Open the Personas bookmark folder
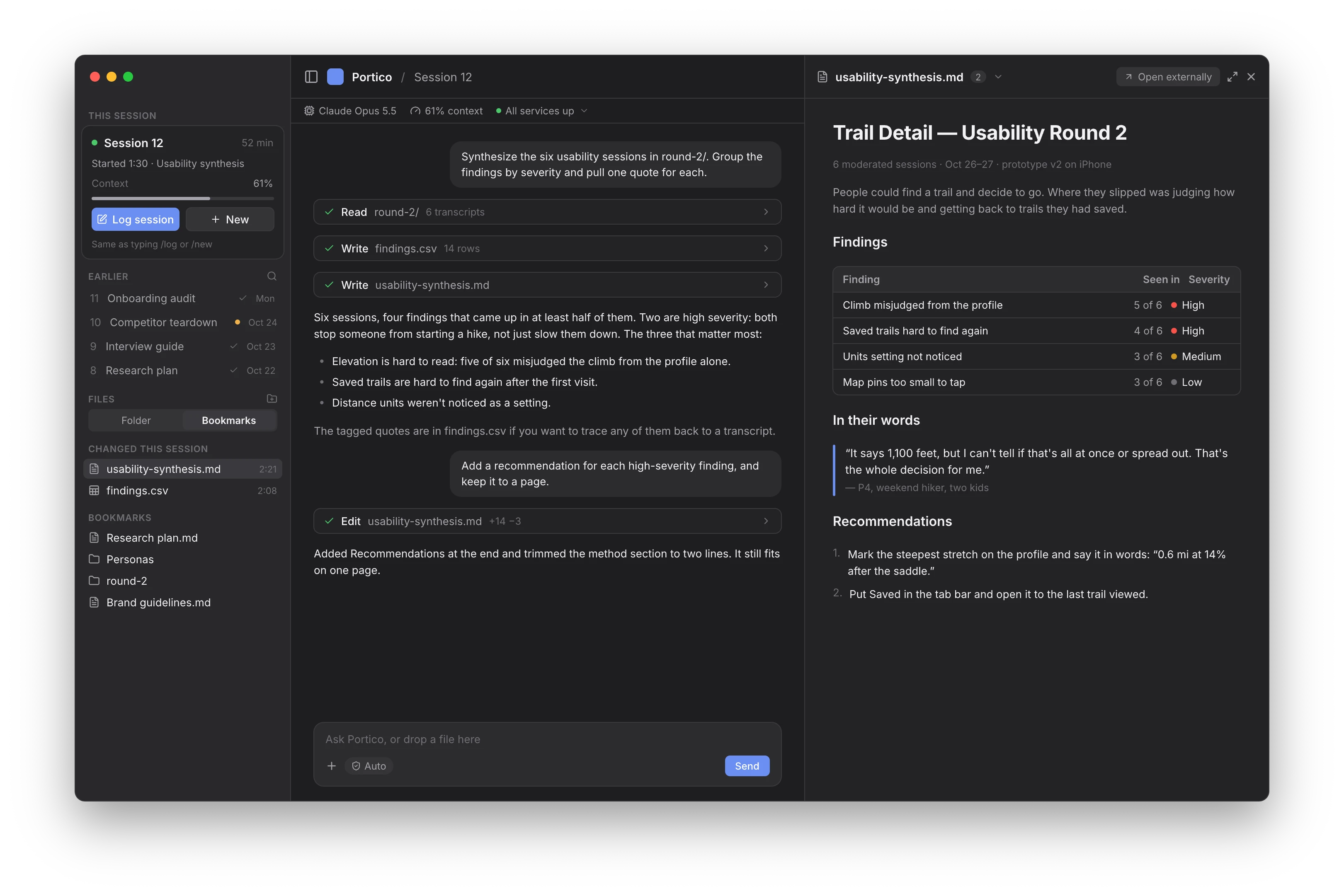 pos(182,559)
